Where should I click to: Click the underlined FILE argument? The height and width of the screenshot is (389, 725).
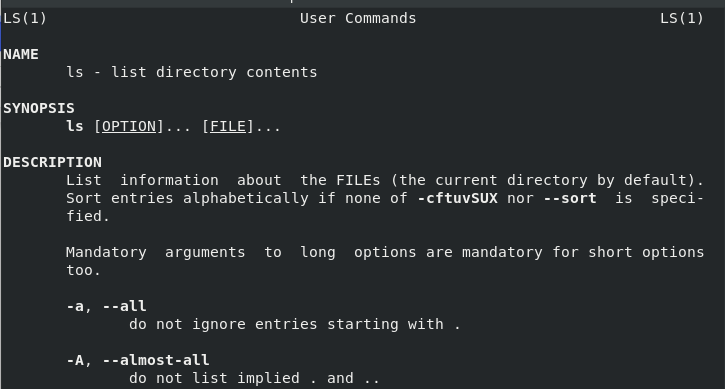pyautogui.click(x=228, y=126)
